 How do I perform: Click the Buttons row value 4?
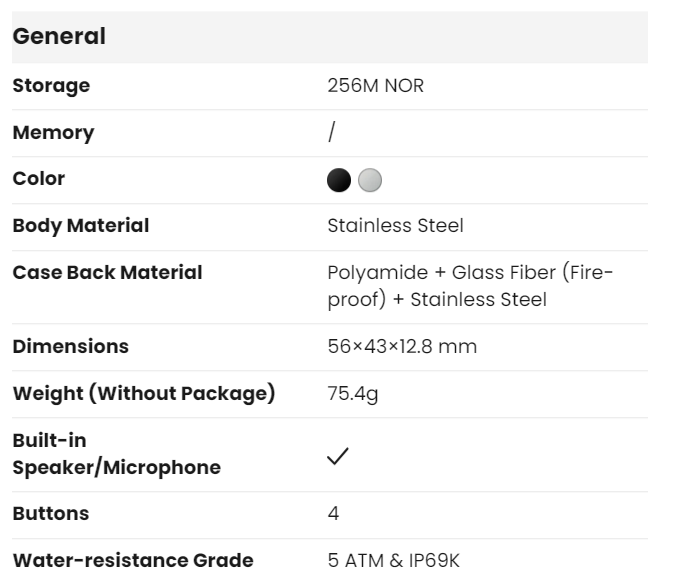[333, 514]
